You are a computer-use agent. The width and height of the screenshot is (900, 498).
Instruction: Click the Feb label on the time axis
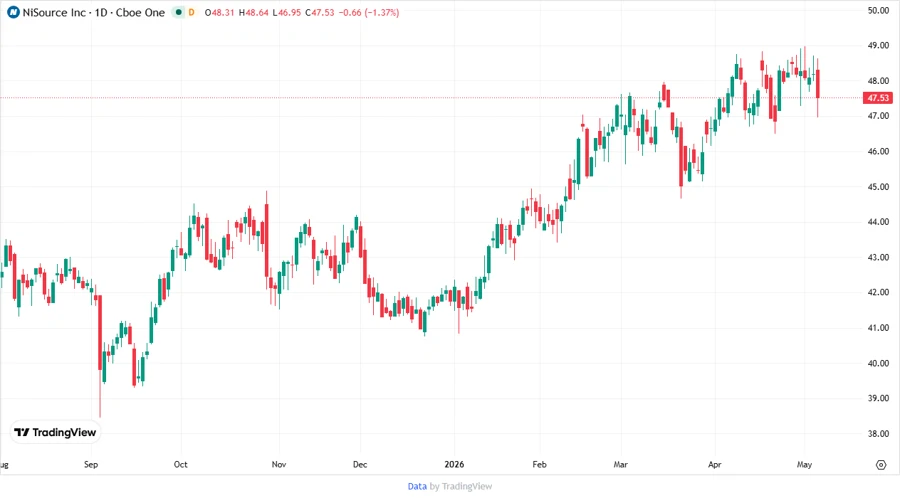tap(540, 465)
